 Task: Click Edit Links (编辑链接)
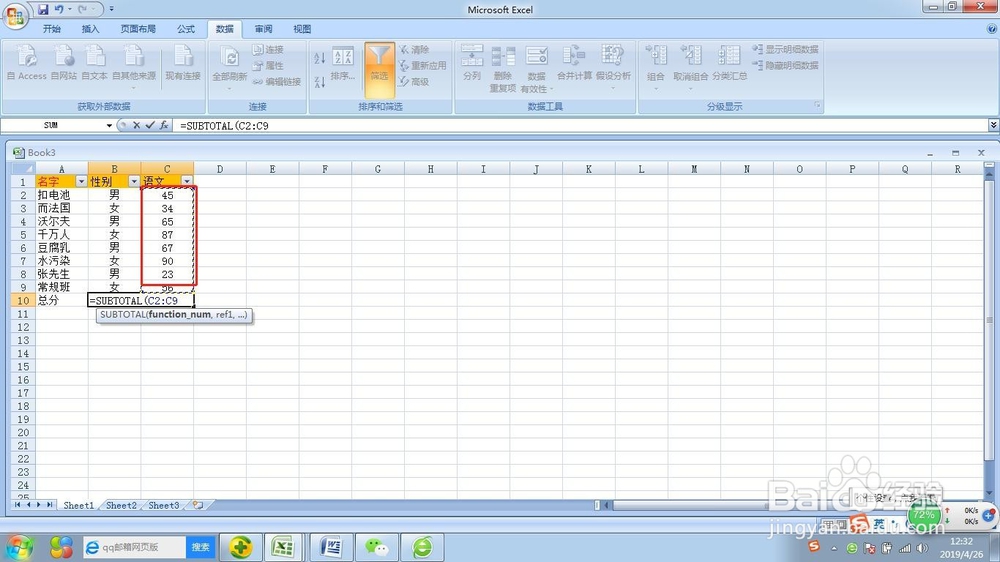click(x=277, y=82)
